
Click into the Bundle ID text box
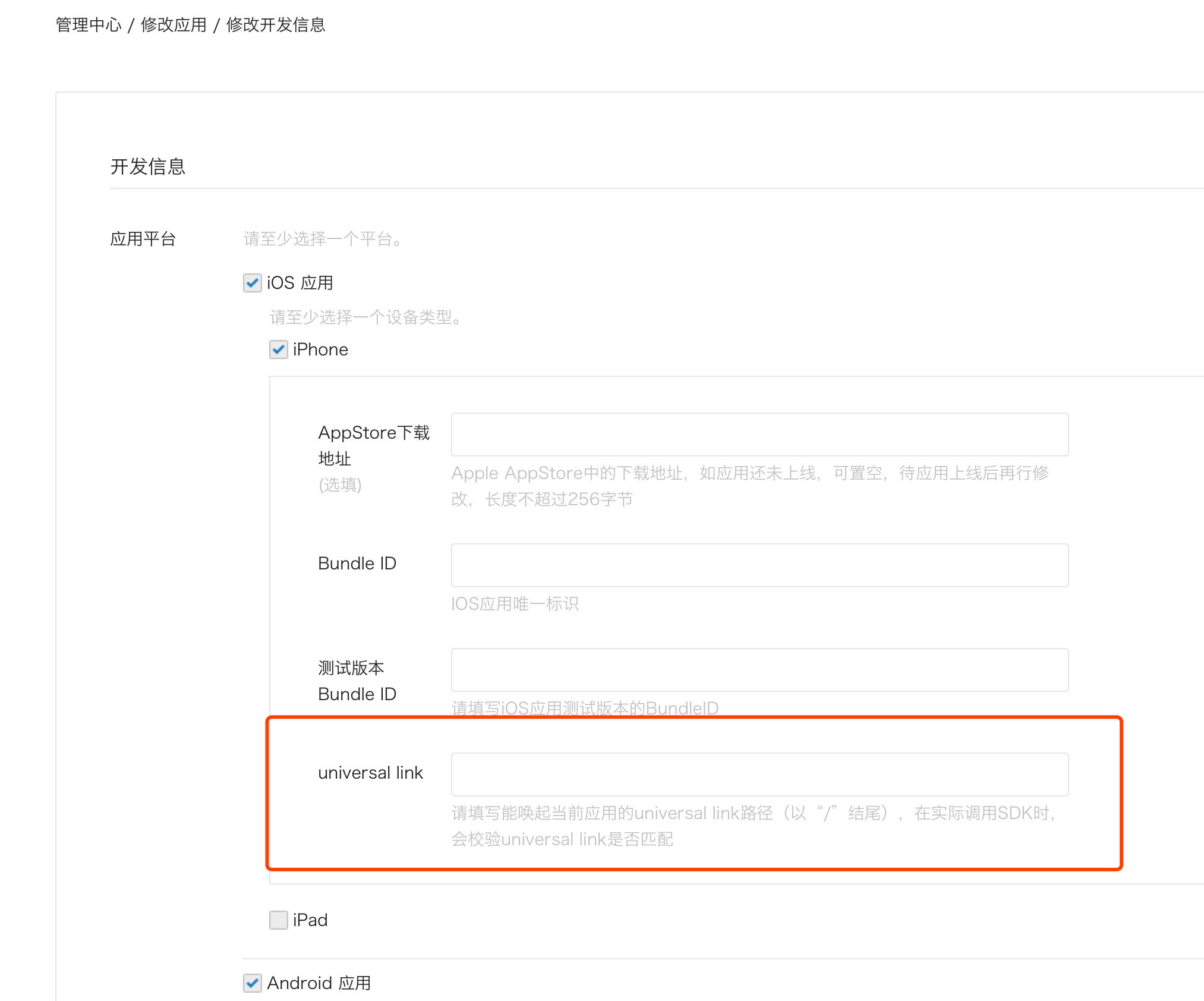759,565
